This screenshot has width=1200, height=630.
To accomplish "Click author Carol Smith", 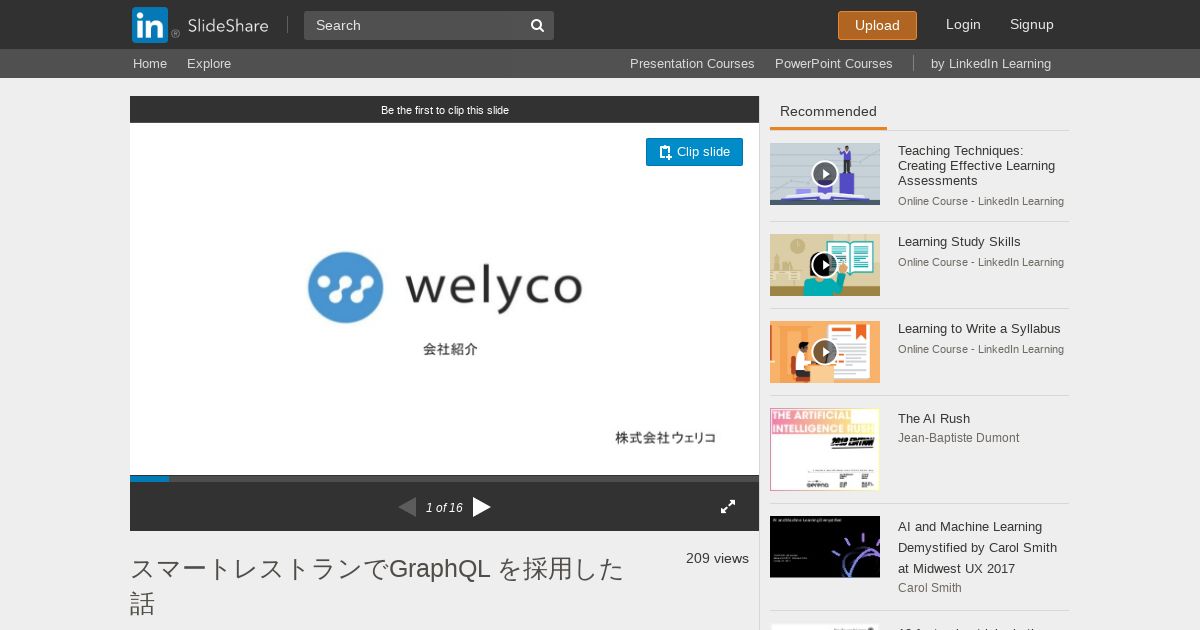I will [x=930, y=588].
